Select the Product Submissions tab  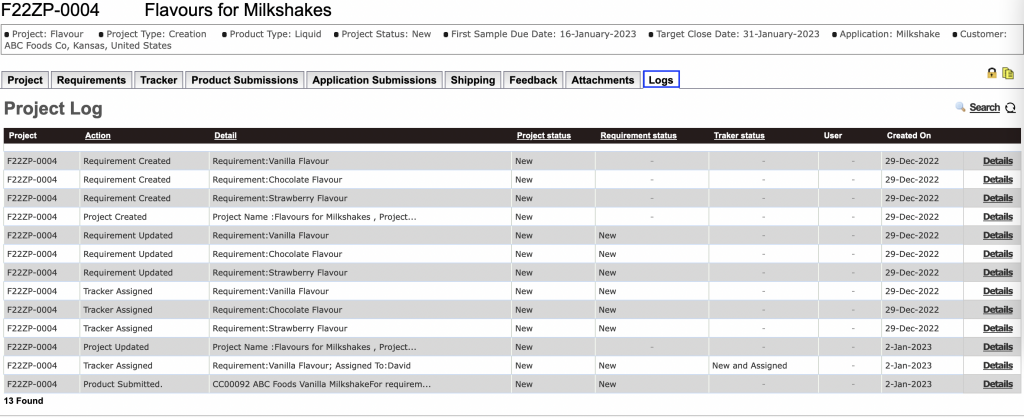[x=245, y=80]
